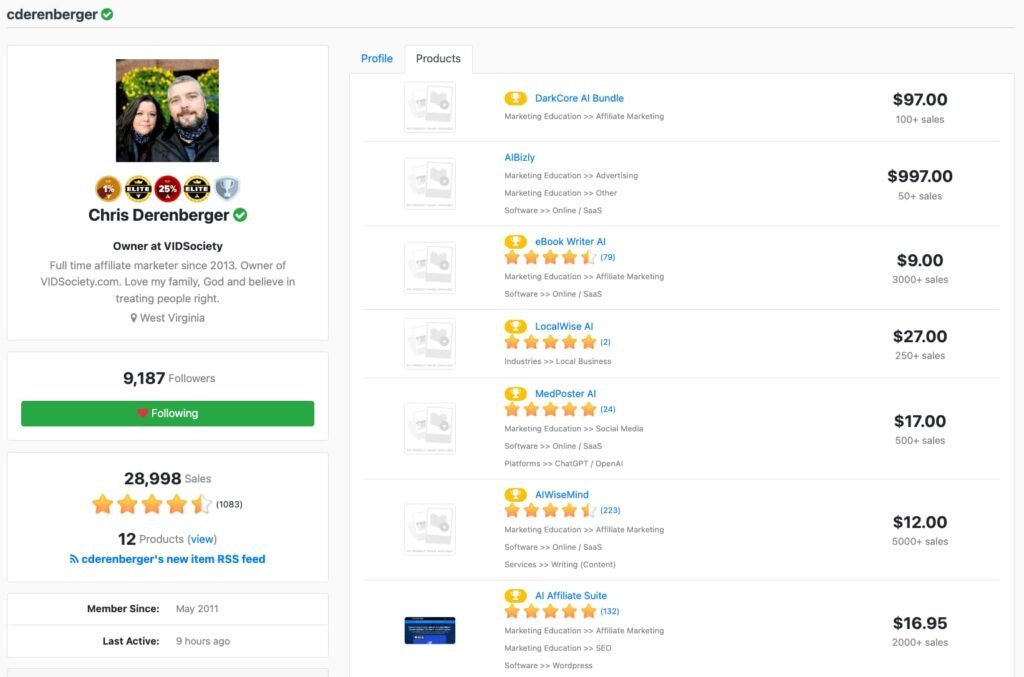Screen dimensions: 1024x677
Task: Click the trophy badge next to MedPoster AI
Action: pos(515,393)
